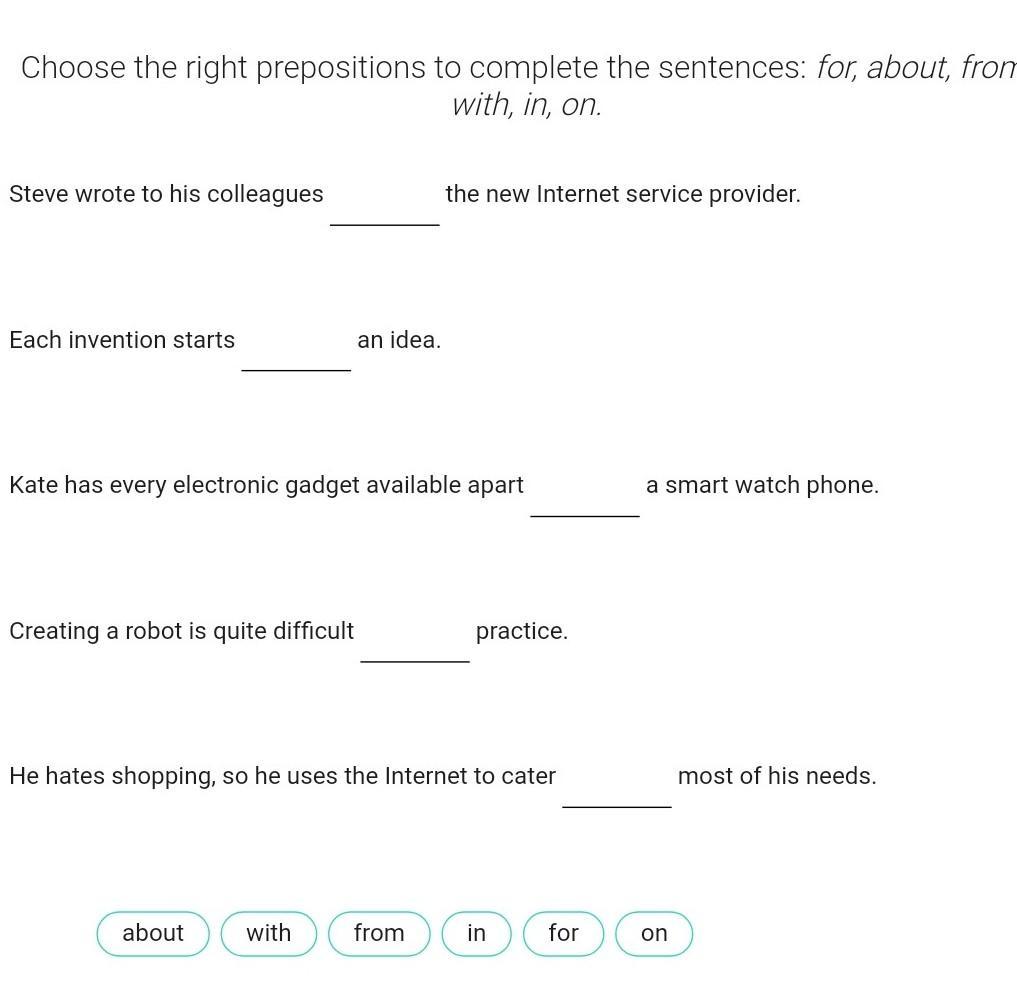This screenshot has width=1017, height=982.
Task: Click the 'Creating a robot is quite difficult' text
Action: (181, 631)
